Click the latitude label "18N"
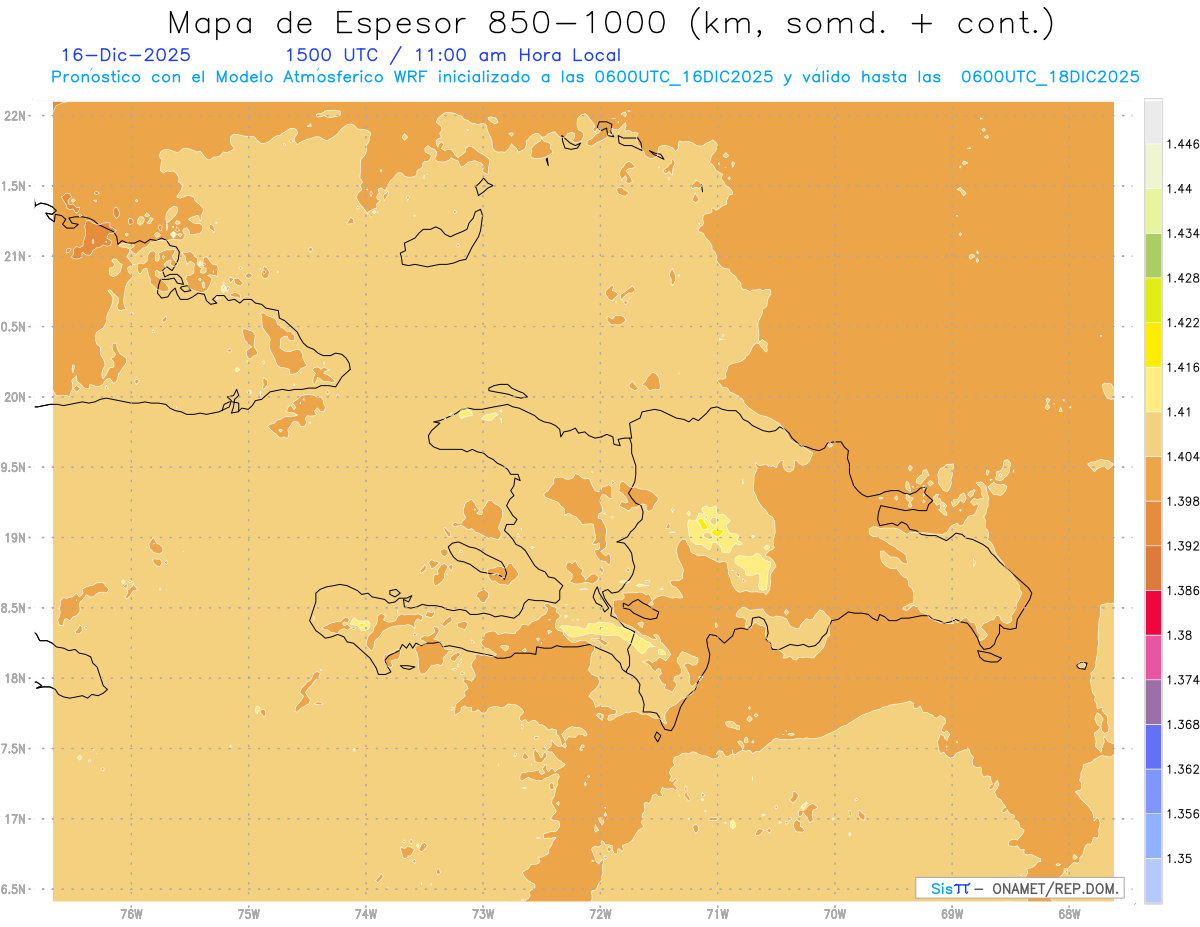The width and height of the screenshot is (1200, 927). 15,678
